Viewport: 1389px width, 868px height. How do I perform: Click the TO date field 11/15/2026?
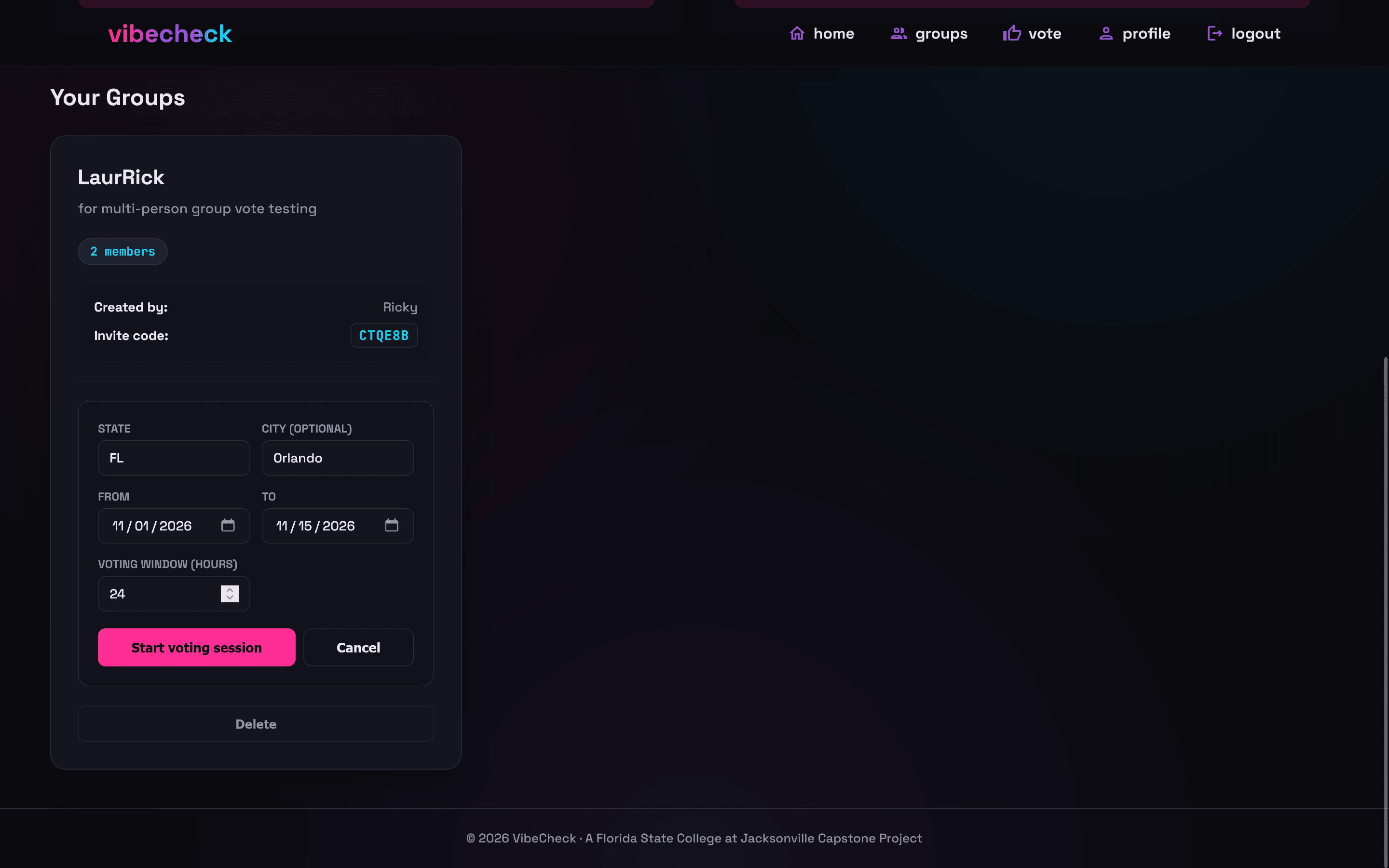click(338, 526)
